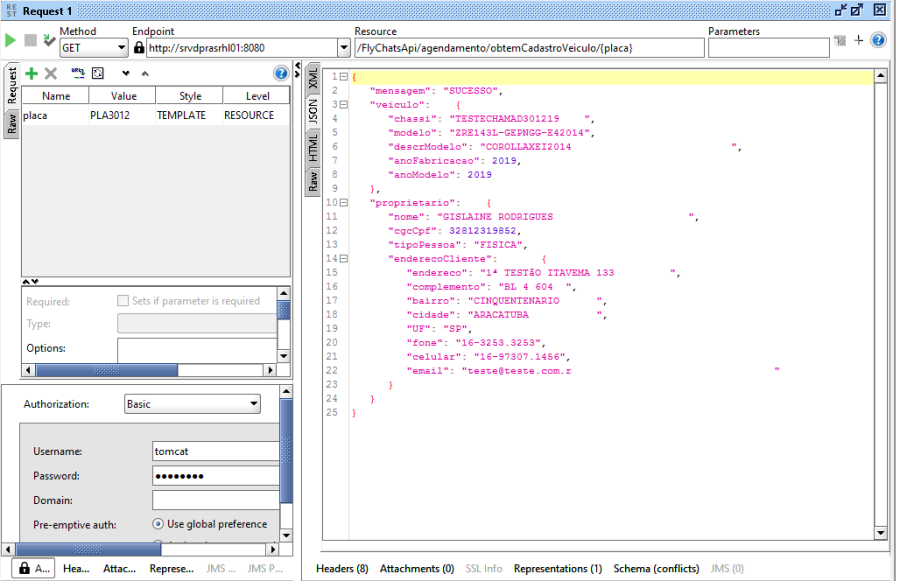
Task: Click the authorization panel vertical scrollbar thumb
Action: point(286,451)
